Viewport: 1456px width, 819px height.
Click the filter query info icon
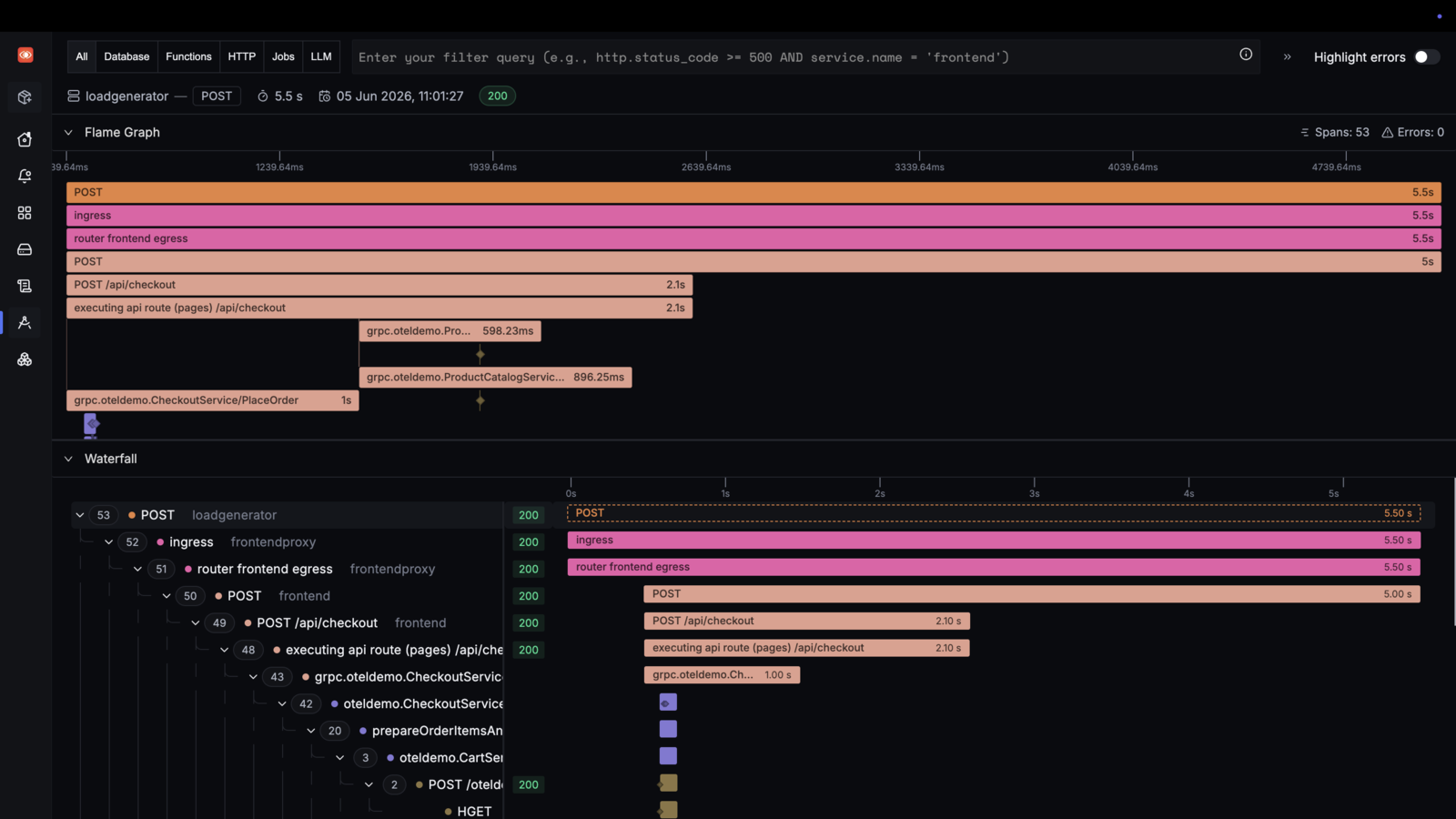[x=1246, y=55]
